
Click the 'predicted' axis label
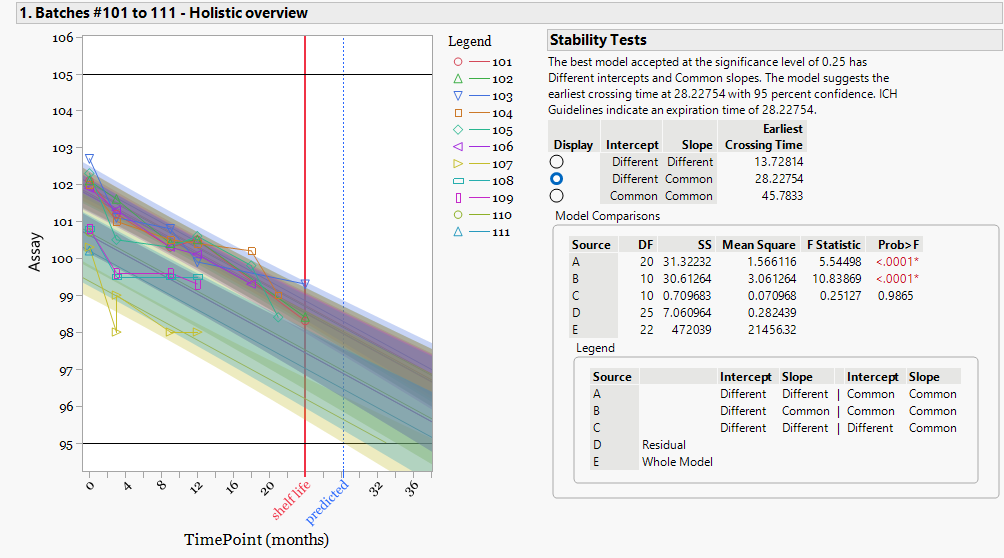327,502
